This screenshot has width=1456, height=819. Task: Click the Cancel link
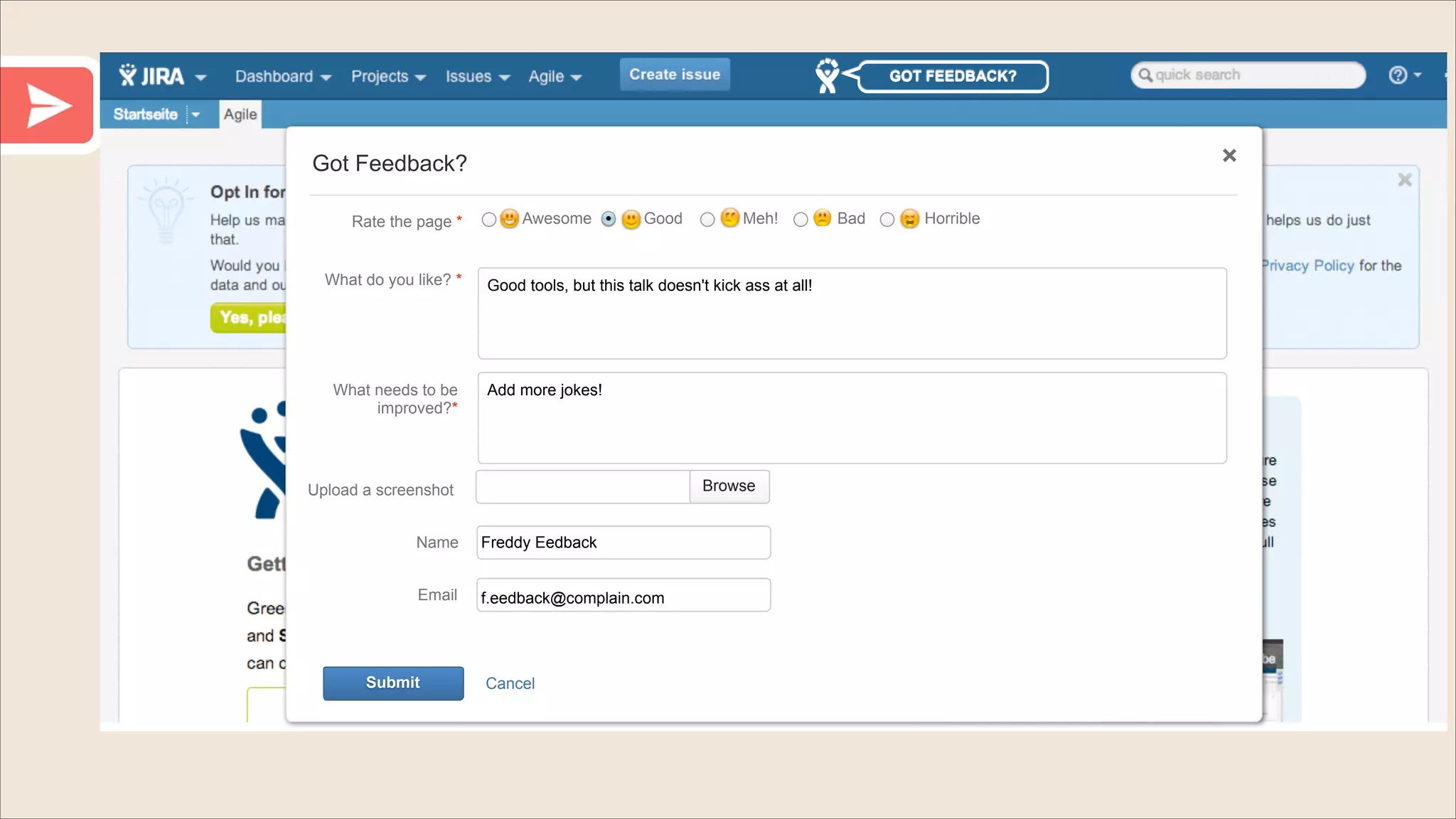pos(510,683)
